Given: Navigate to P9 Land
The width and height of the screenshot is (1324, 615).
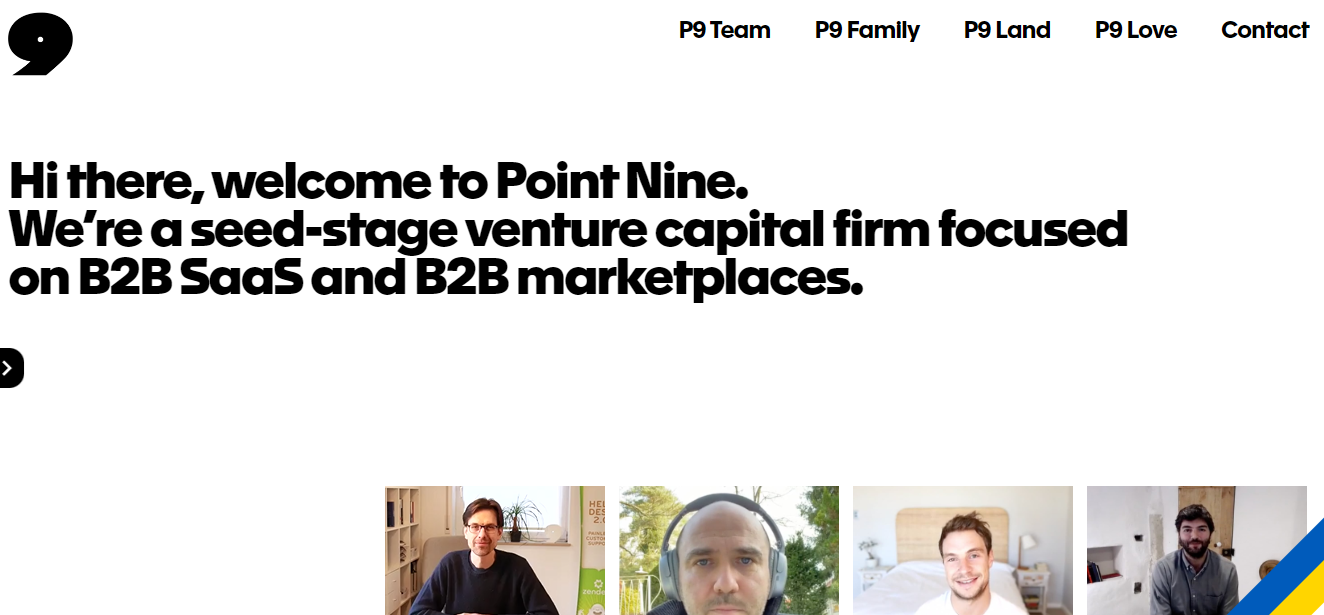Looking at the screenshot, I should (x=1007, y=30).
